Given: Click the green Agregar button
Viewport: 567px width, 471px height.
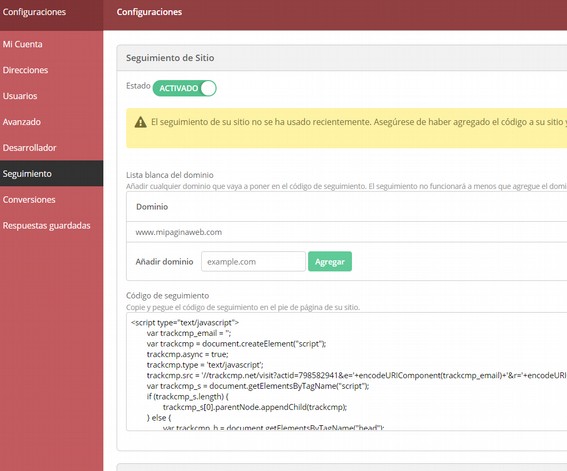Looking at the screenshot, I should tap(330, 261).
